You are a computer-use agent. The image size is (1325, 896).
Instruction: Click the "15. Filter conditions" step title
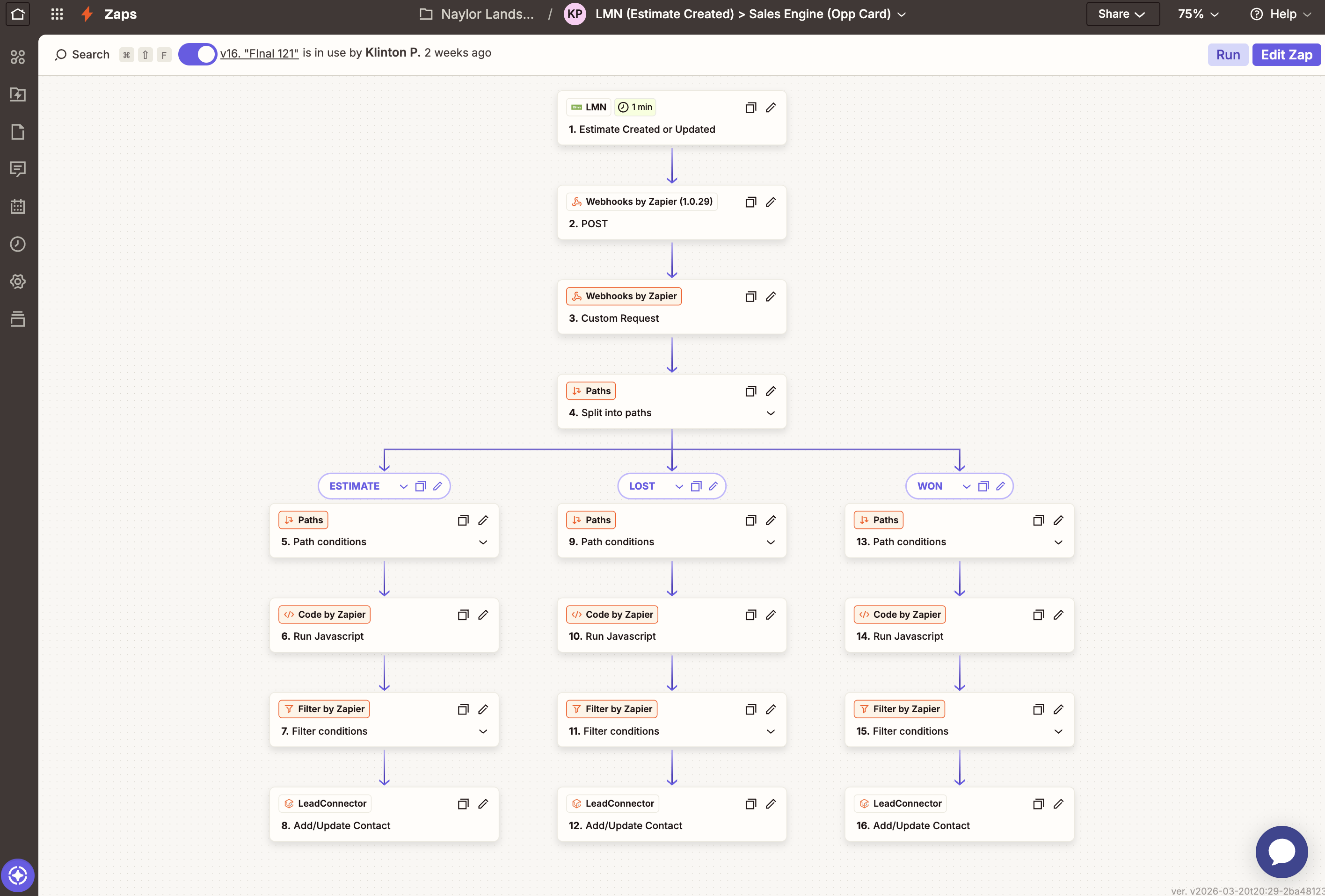click(902, 731)
